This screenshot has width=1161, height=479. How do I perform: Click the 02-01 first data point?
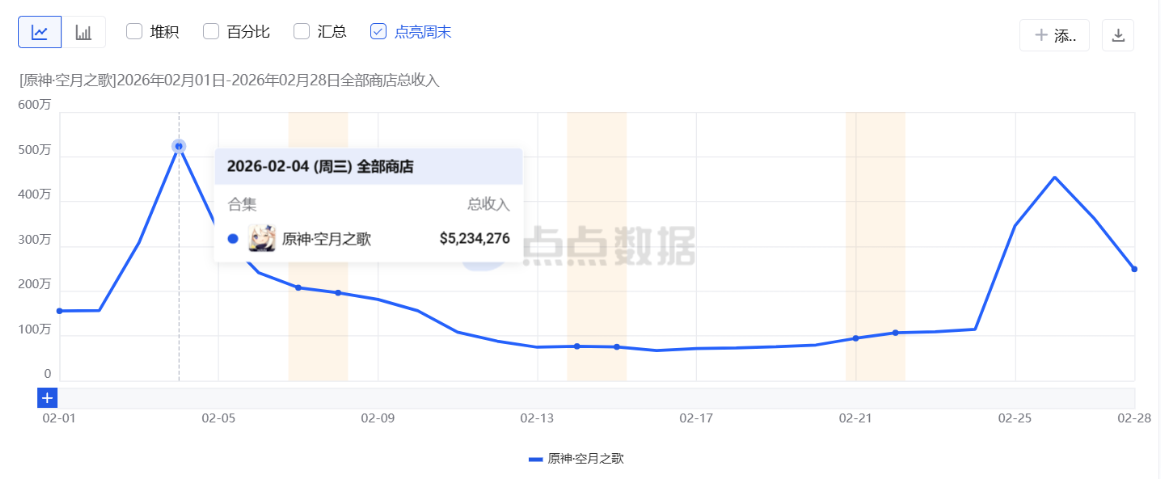(59, 311)
